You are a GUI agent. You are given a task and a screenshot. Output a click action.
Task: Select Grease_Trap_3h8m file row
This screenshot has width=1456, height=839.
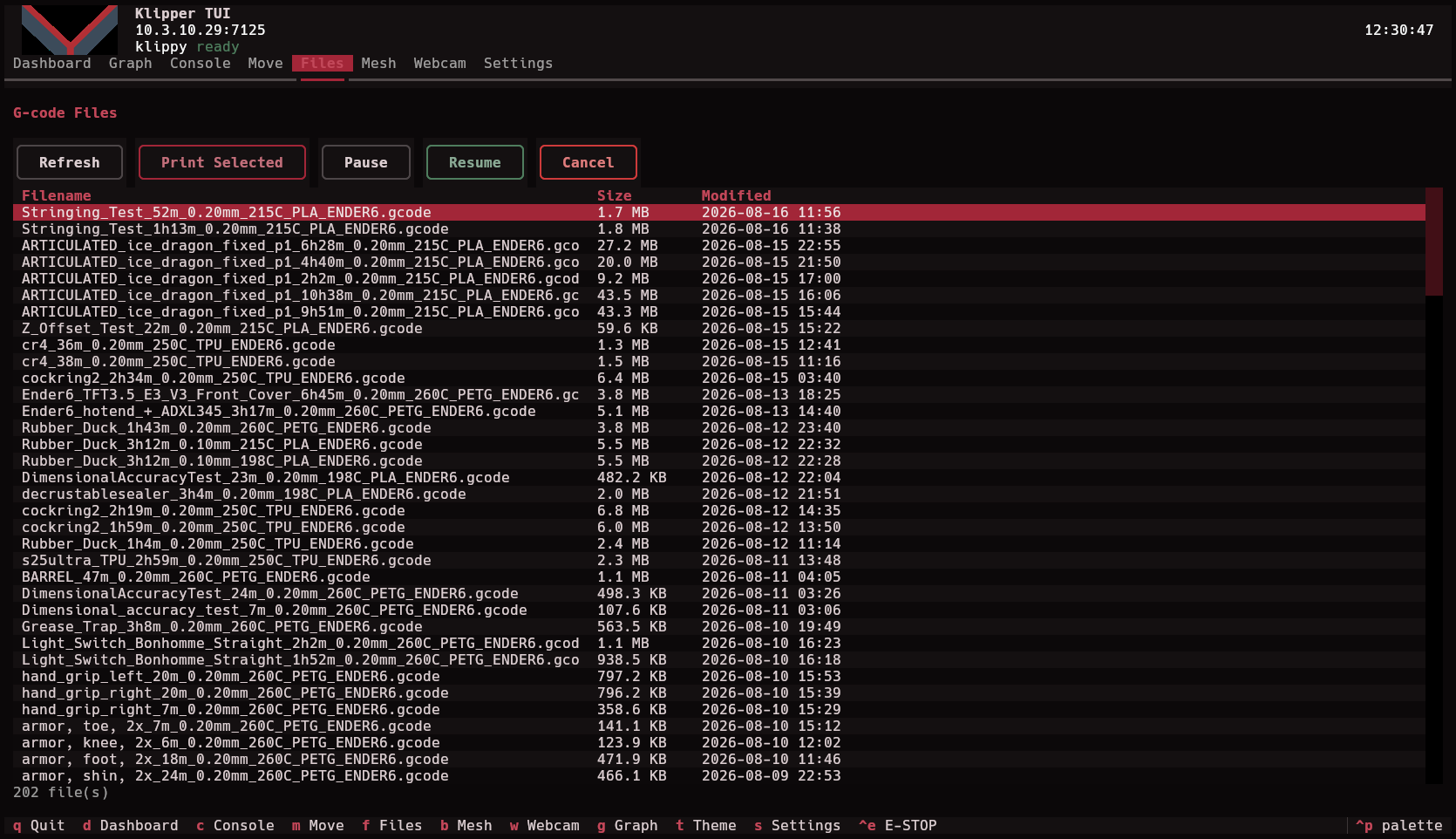coord(719,627)
